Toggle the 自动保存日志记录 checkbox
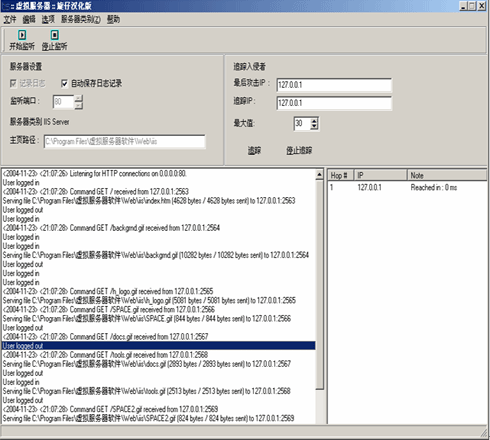This screenshot has height=440, width=490. pyautogui.click(x=65, y=83)
